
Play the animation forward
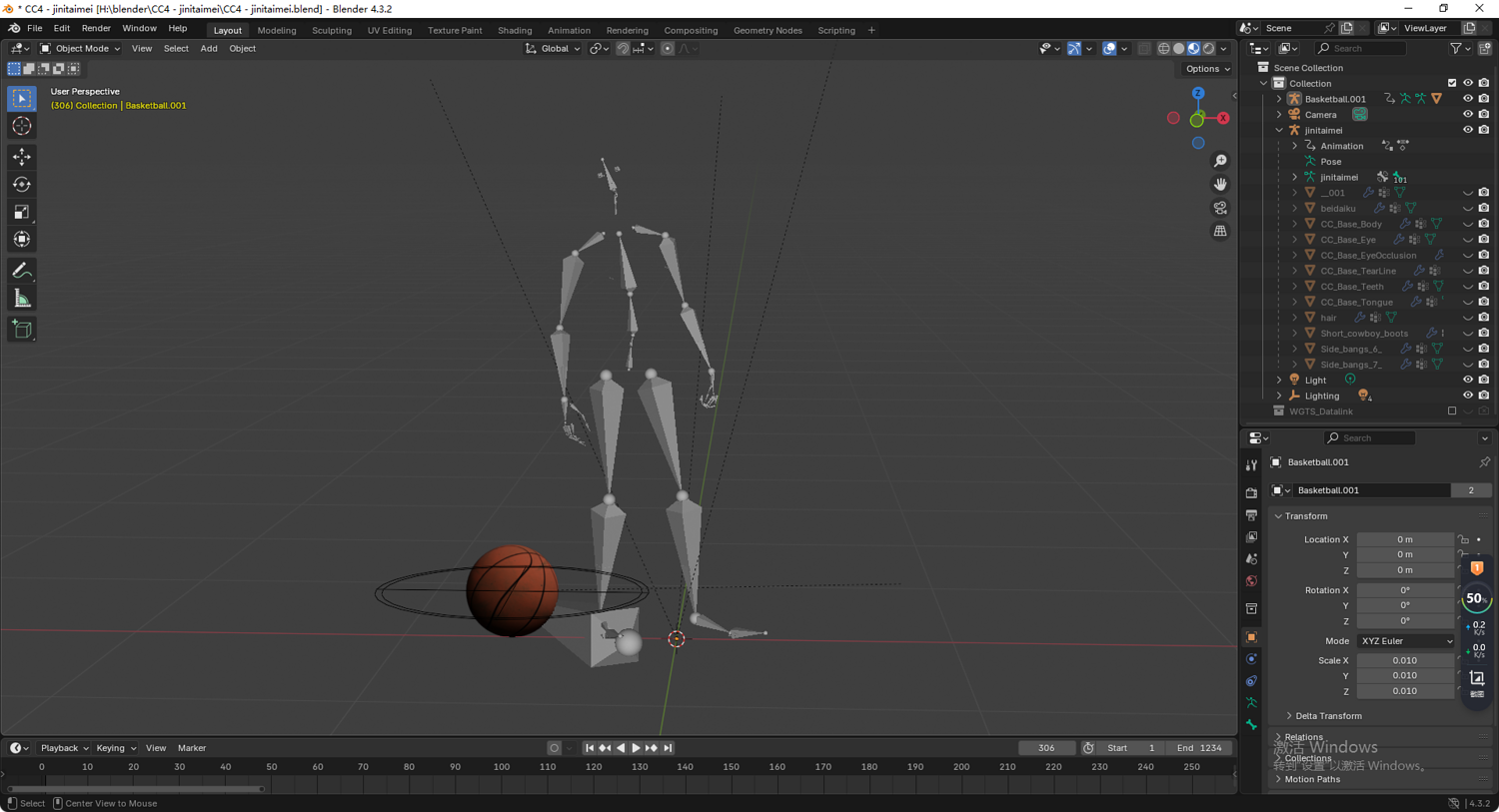pyautogui.click(x=636, y=748)
